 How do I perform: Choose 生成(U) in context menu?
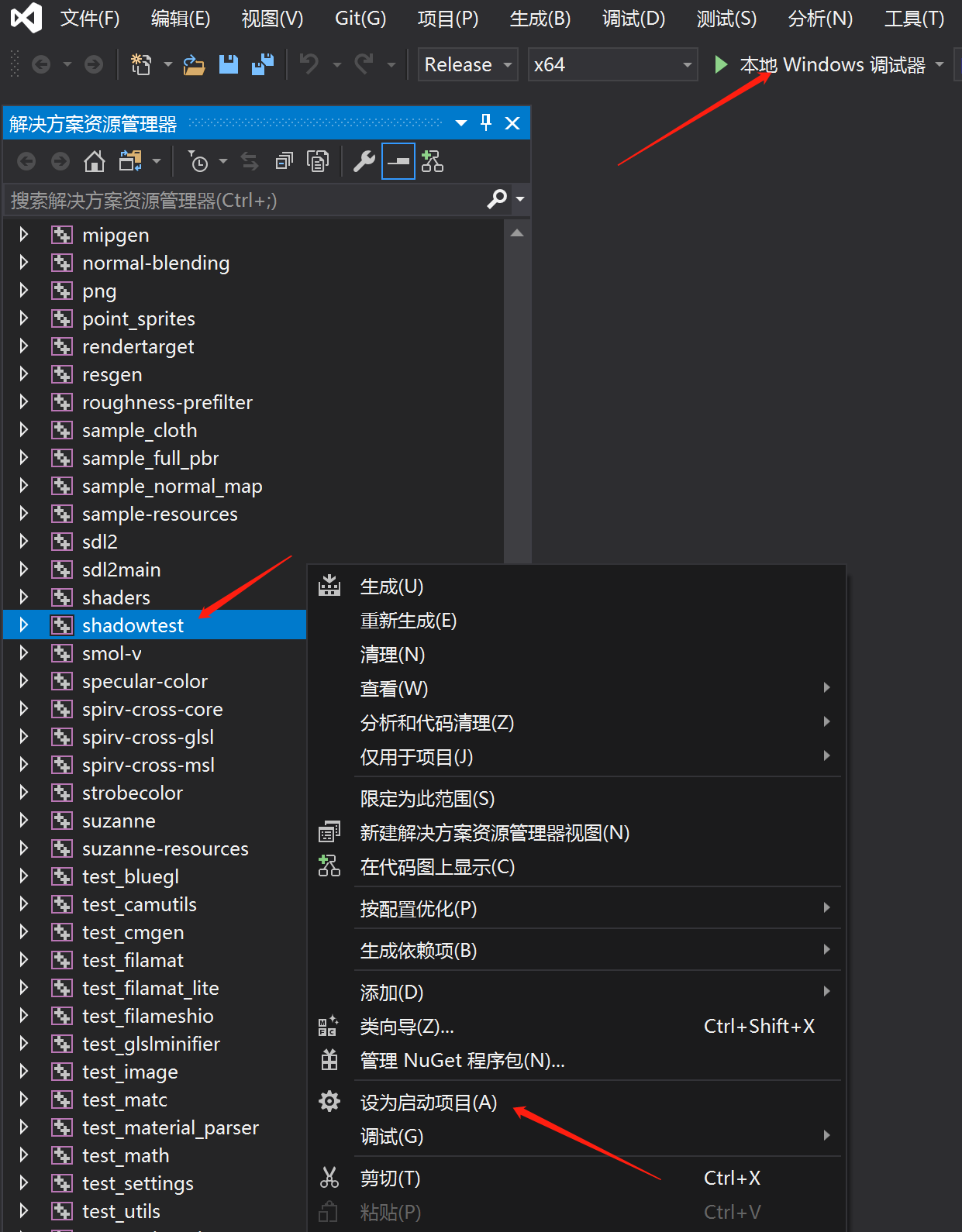pyautogui.click(x=576, y=587)
